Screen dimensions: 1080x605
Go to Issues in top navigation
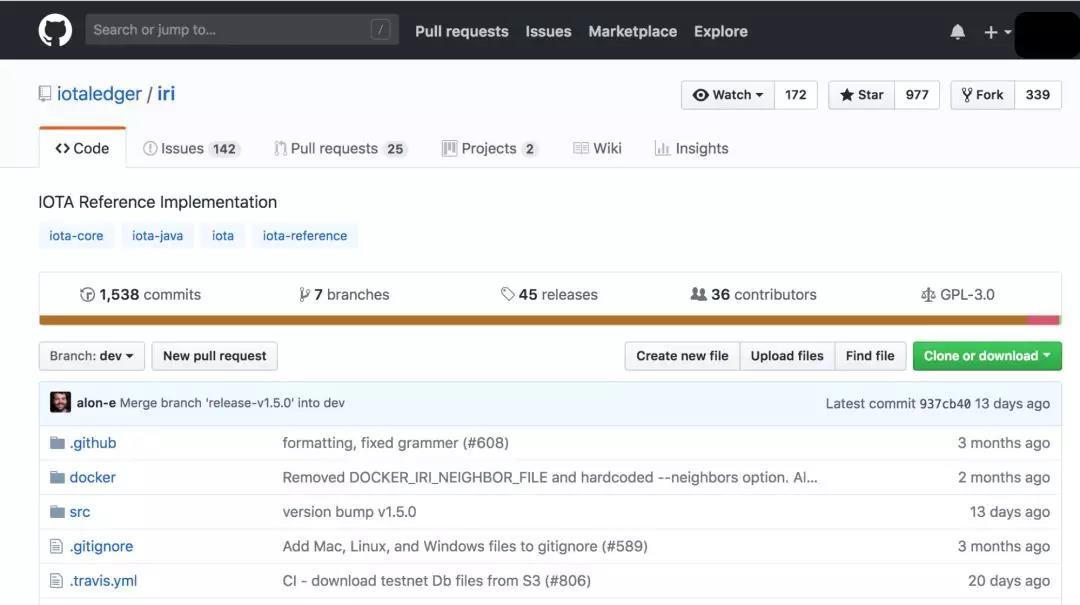click(x=548, y=31)
